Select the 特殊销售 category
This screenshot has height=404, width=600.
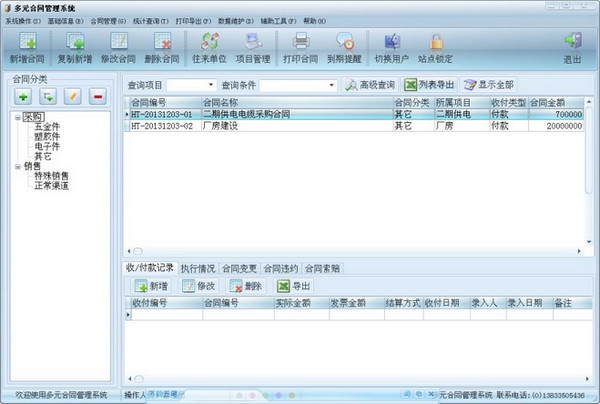52,176
